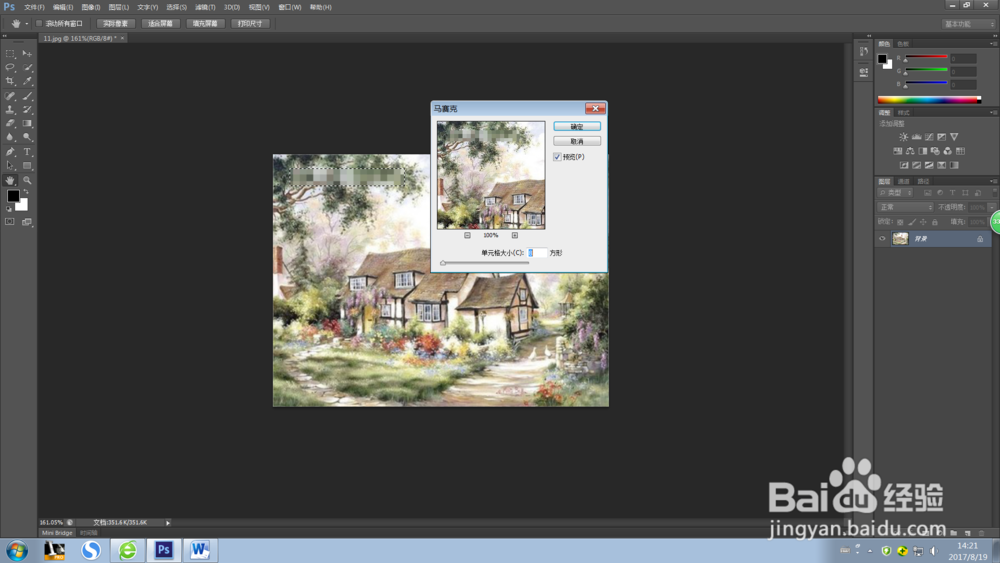Open layer filter 类型 dropdown
The width and height of the screenshot is (1000, 563).
click(x=895, y=193)
